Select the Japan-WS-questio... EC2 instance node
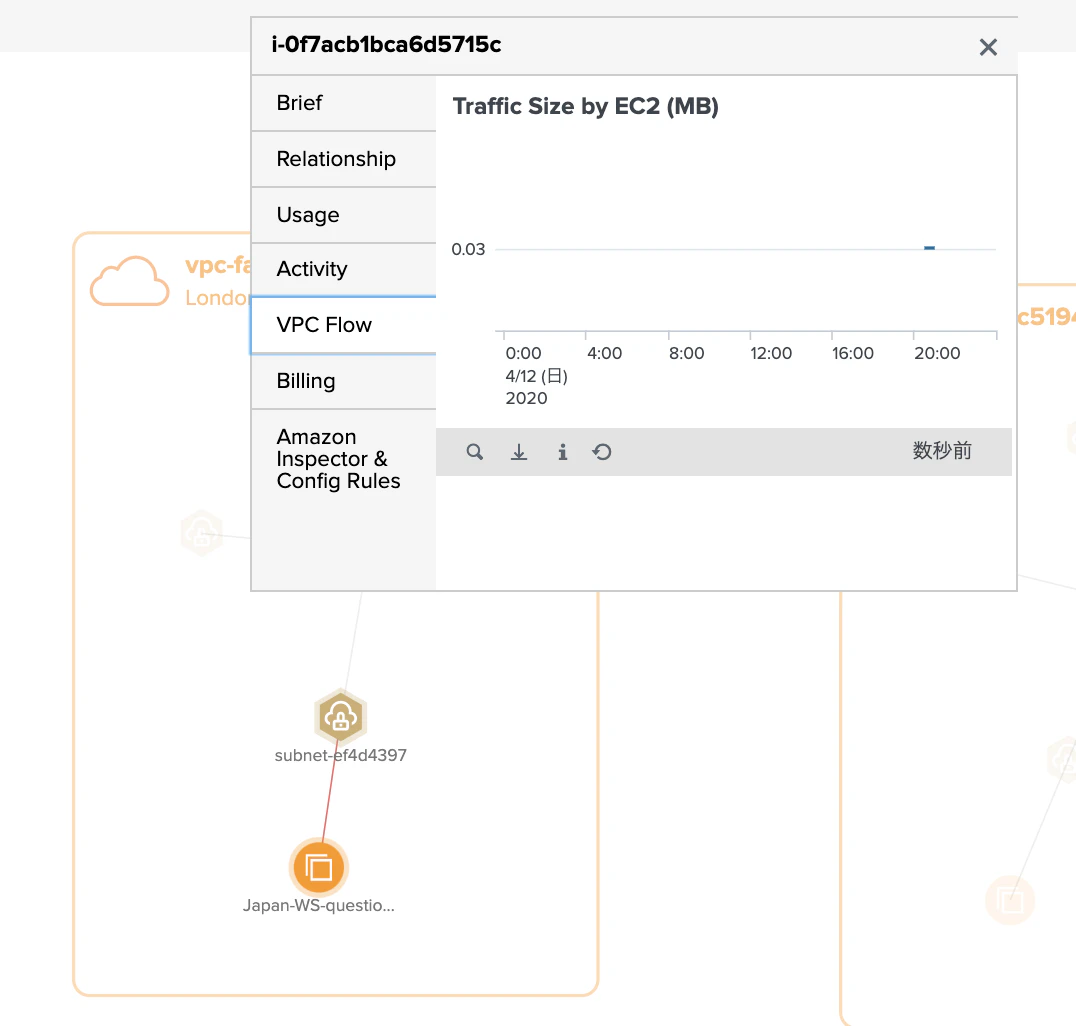Image resolution: width=1076 pixels, height=1026 pixels. (x=318, y=867)
